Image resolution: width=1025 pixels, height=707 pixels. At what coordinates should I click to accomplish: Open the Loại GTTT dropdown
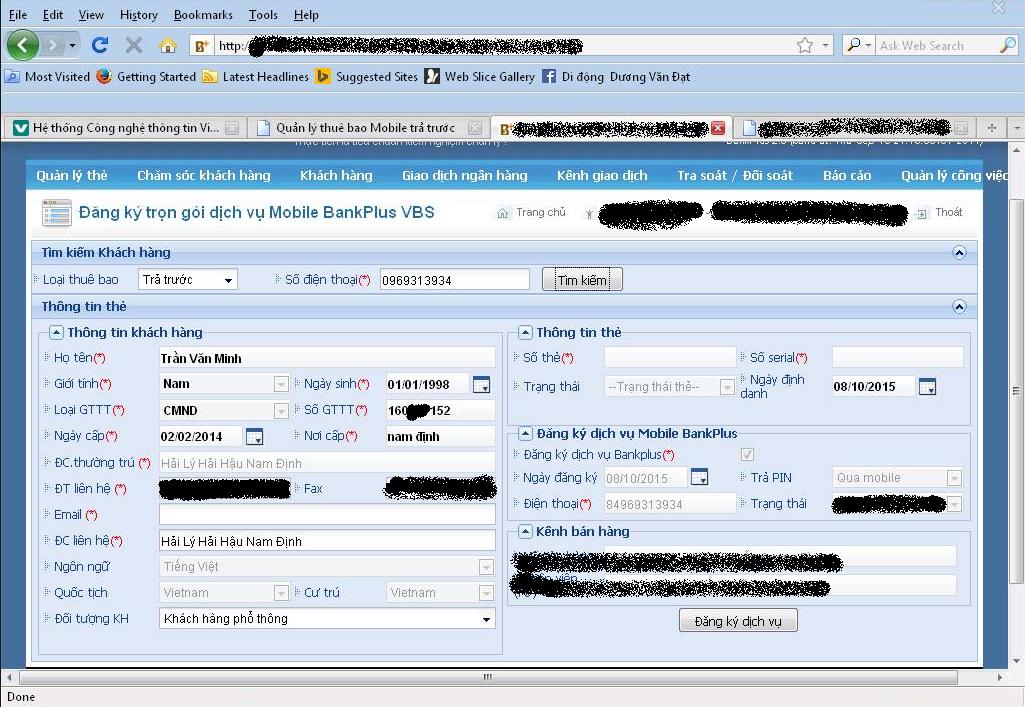pos(224,410)
